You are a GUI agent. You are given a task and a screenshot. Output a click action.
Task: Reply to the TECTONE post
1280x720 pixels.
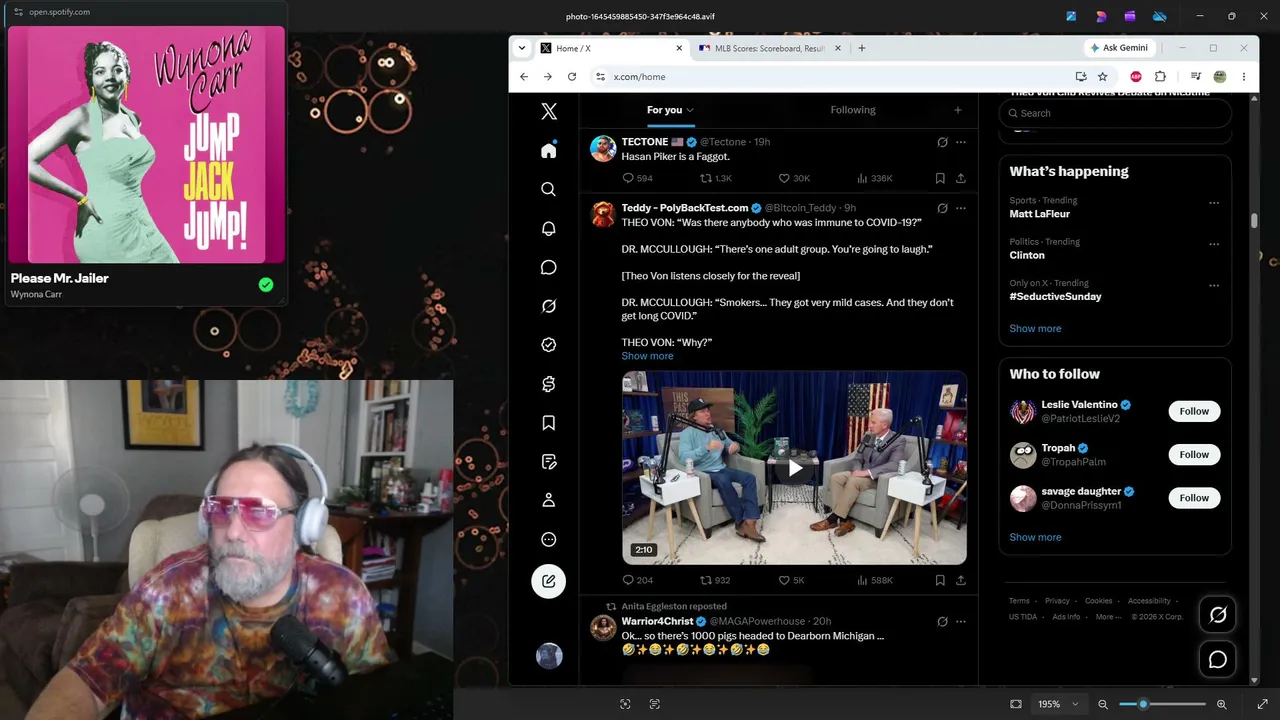[637, 178]
